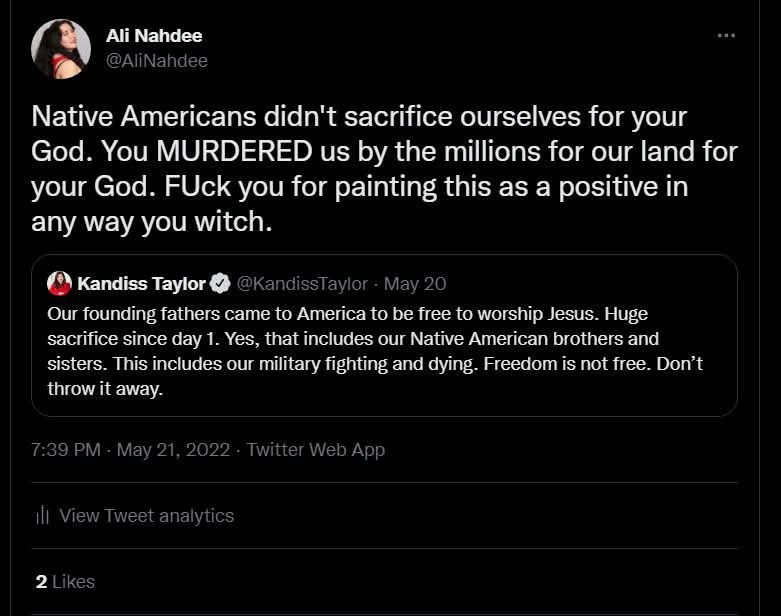
Task: Click the 'Native American brothers' line in quote
Action: coord(353,339)
